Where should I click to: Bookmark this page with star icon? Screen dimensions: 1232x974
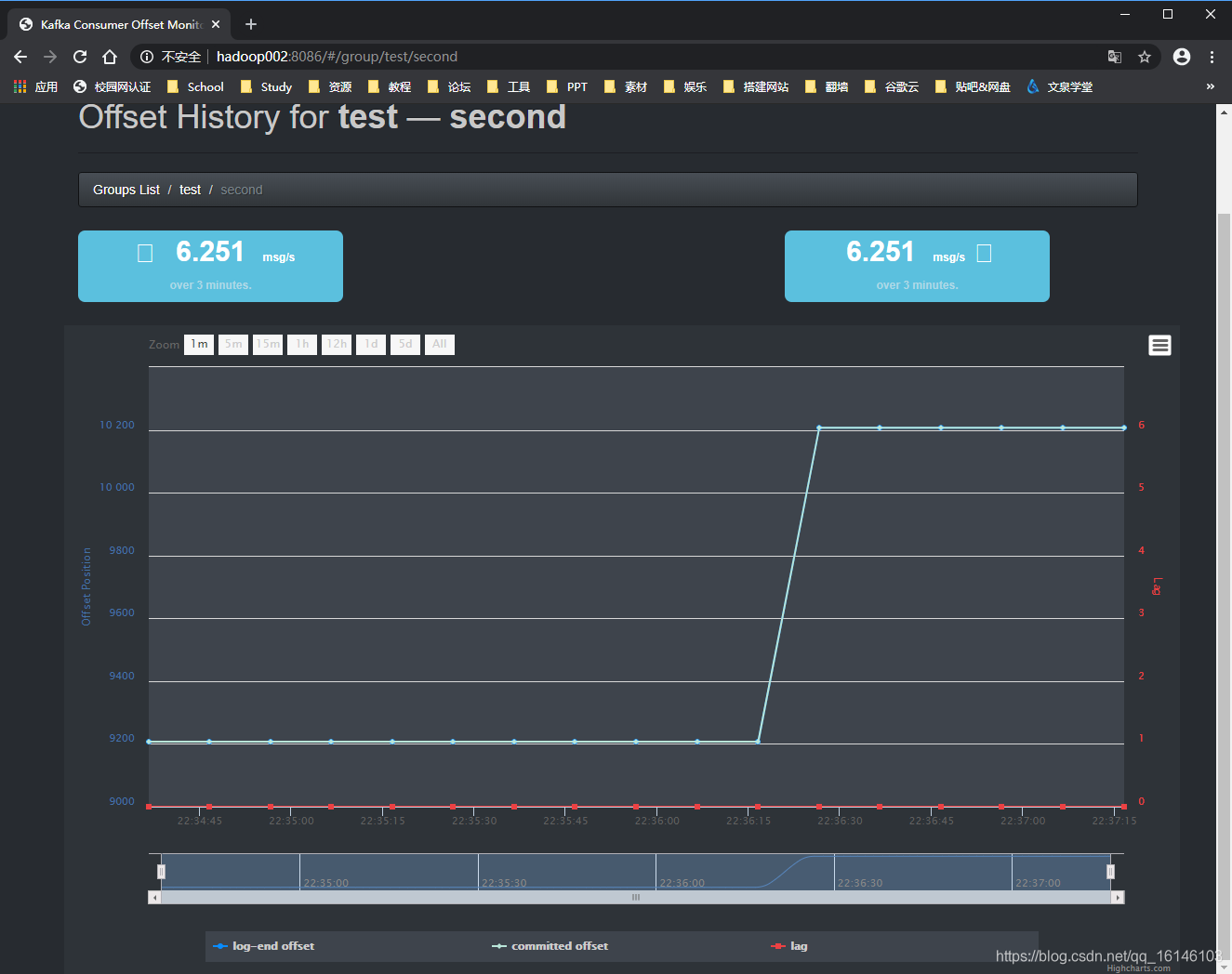point(1145,57)
